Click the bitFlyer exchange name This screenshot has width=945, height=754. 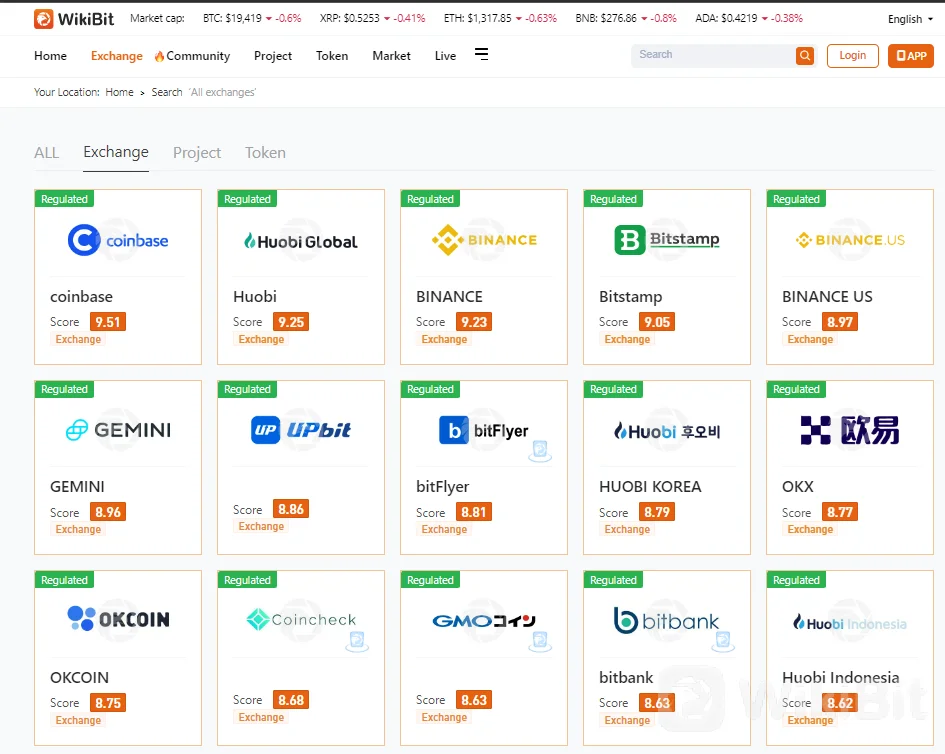[442, 486]
